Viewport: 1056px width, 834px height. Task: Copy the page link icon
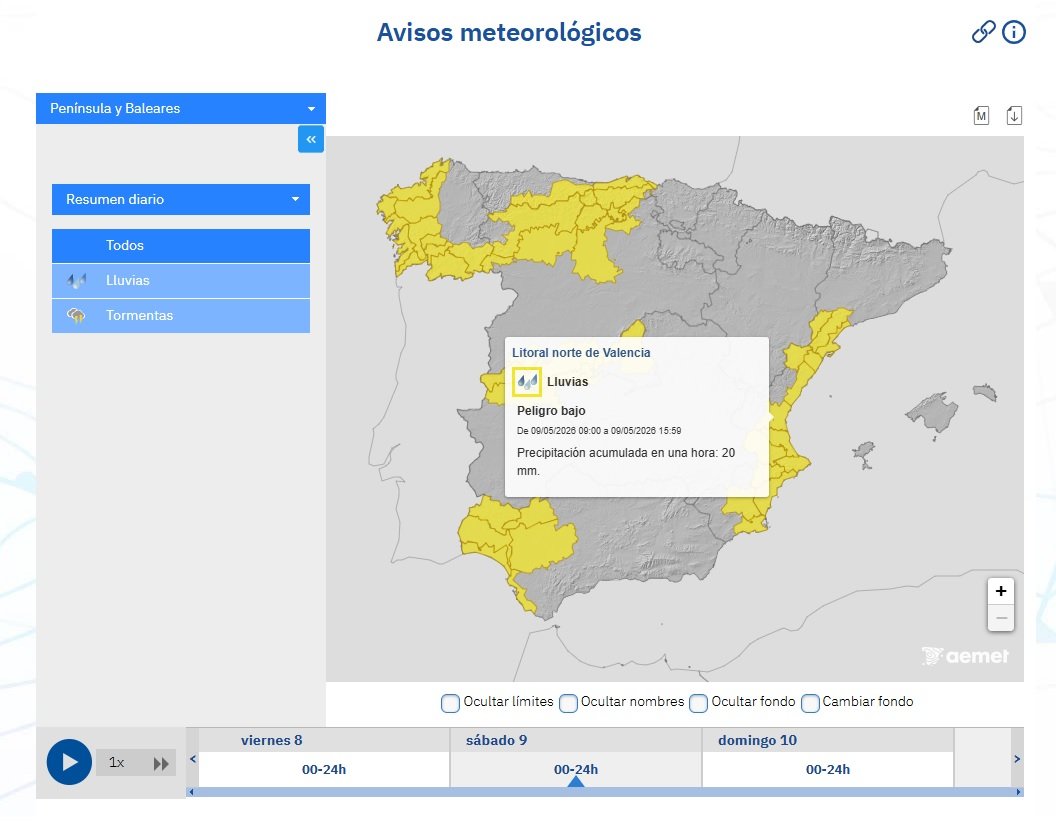click(983, 32)
